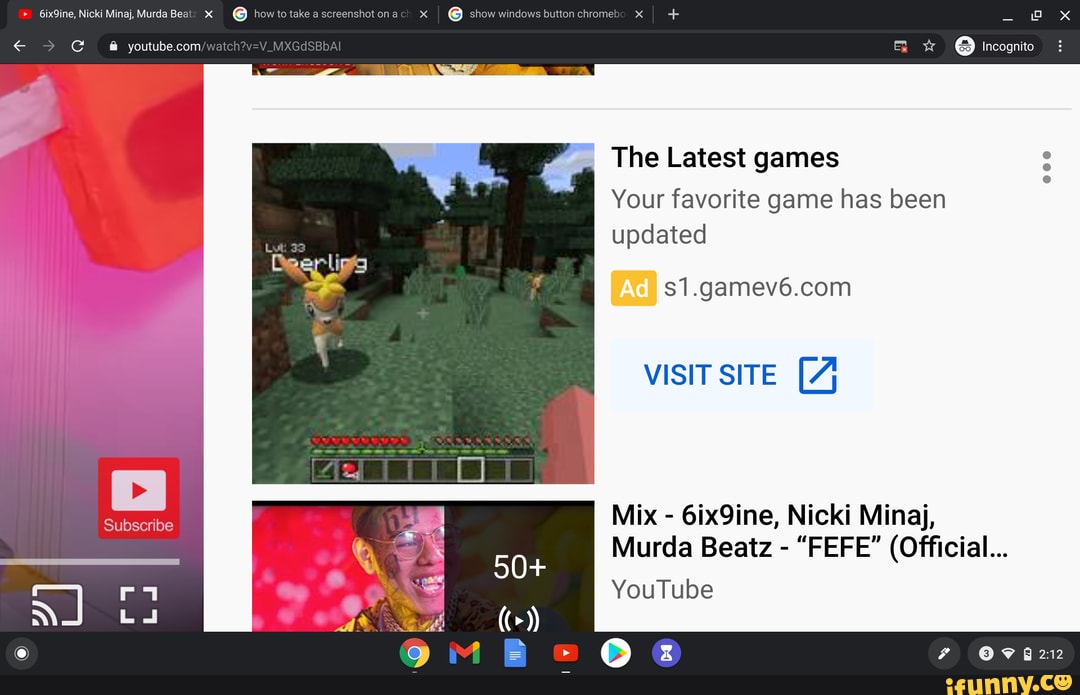This screenshot has width=1080, height=695.
Task: Click the s1.gamev6.com ad link
Action: pyautogui.click(x=758, y=287)
